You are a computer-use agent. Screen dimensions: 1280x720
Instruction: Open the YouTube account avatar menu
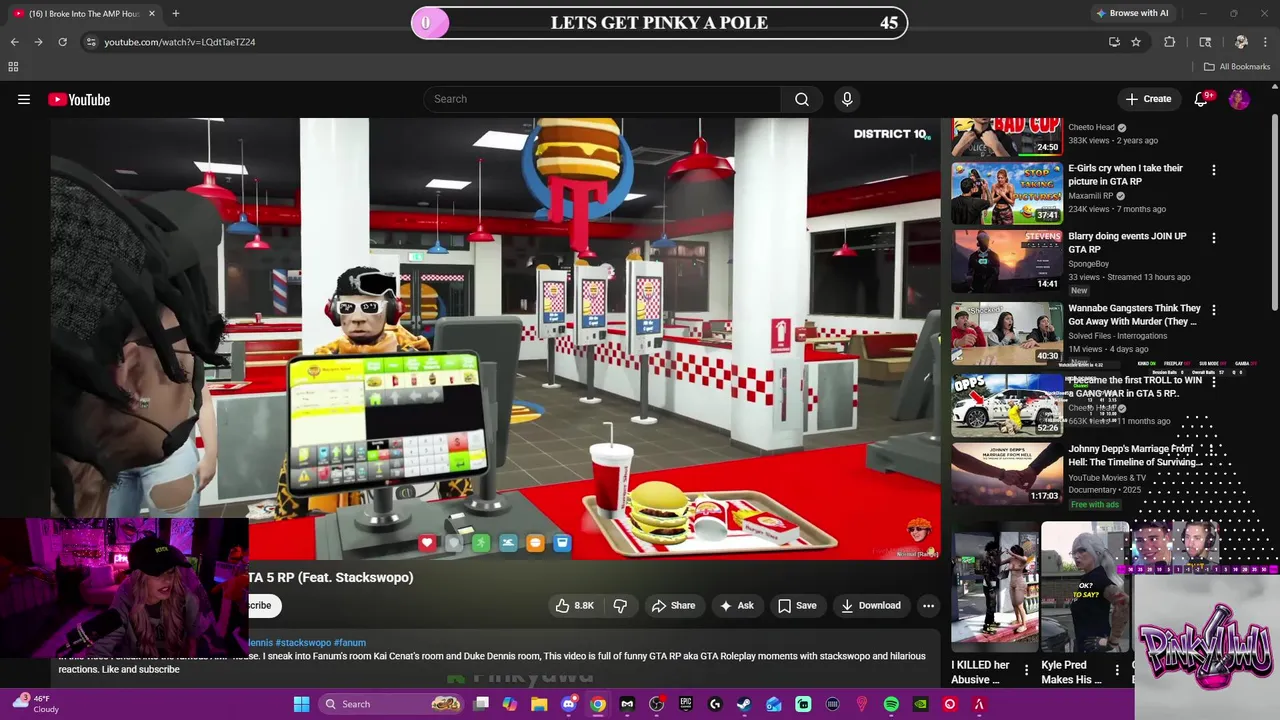[1239, 99]
